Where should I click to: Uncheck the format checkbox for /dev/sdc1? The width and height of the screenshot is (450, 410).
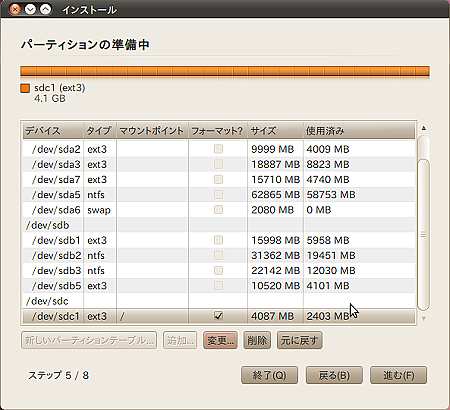[218, 315]
